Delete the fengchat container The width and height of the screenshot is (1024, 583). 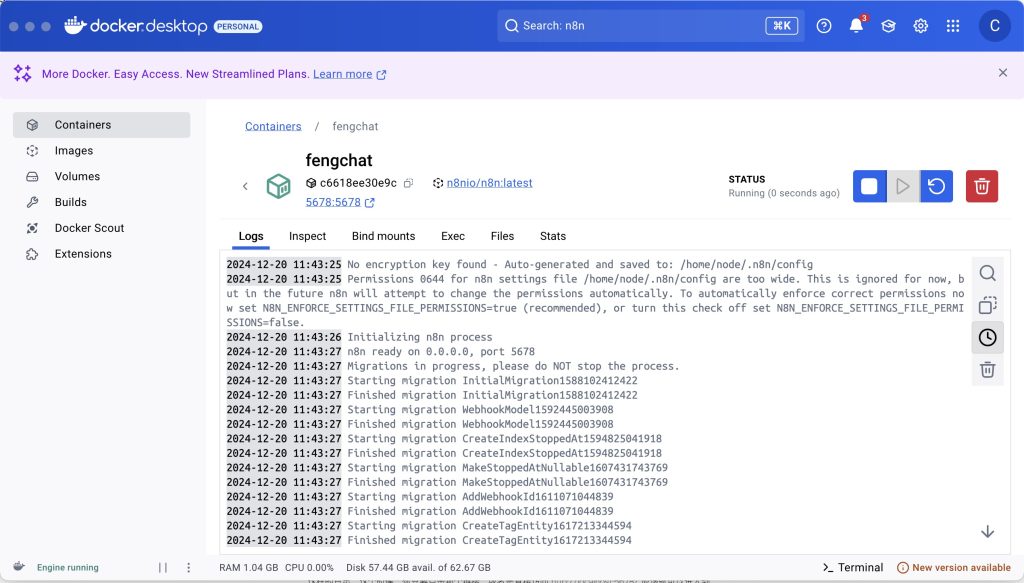(x=982, y=186)
